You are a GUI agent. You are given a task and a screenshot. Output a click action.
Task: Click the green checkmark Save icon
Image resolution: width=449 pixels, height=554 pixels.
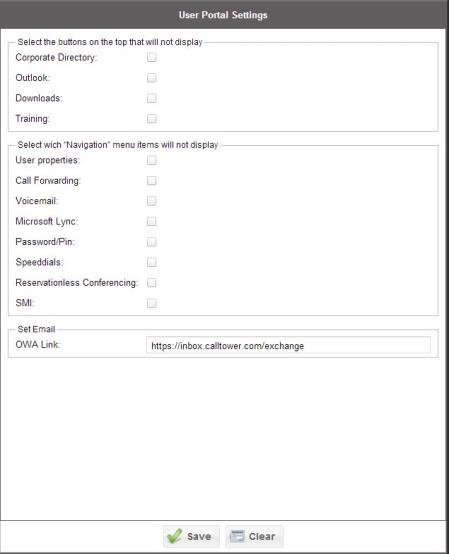[175, 536]
